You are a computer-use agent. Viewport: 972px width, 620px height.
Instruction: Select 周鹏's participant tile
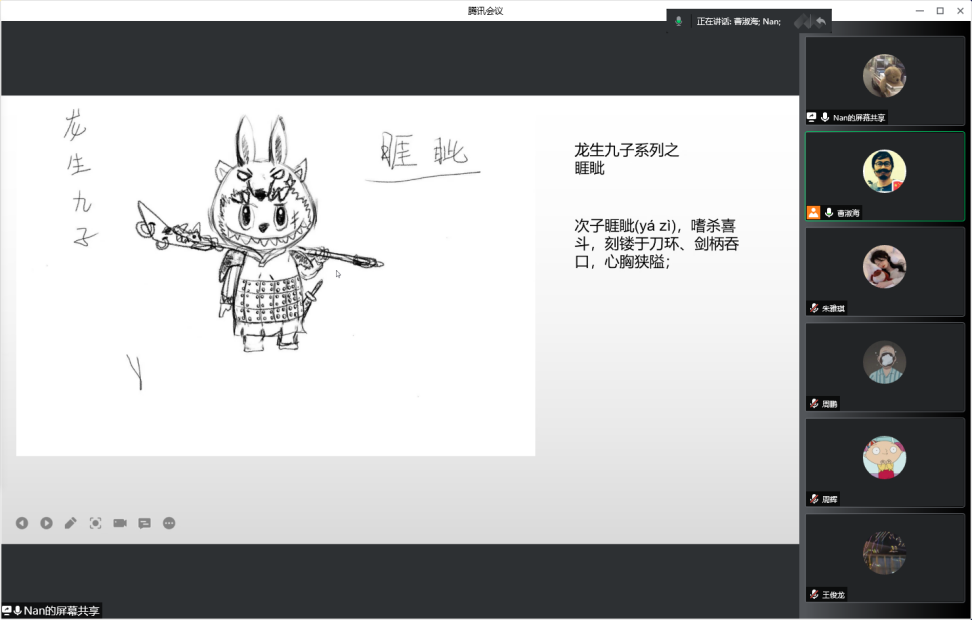pos(885,366)
